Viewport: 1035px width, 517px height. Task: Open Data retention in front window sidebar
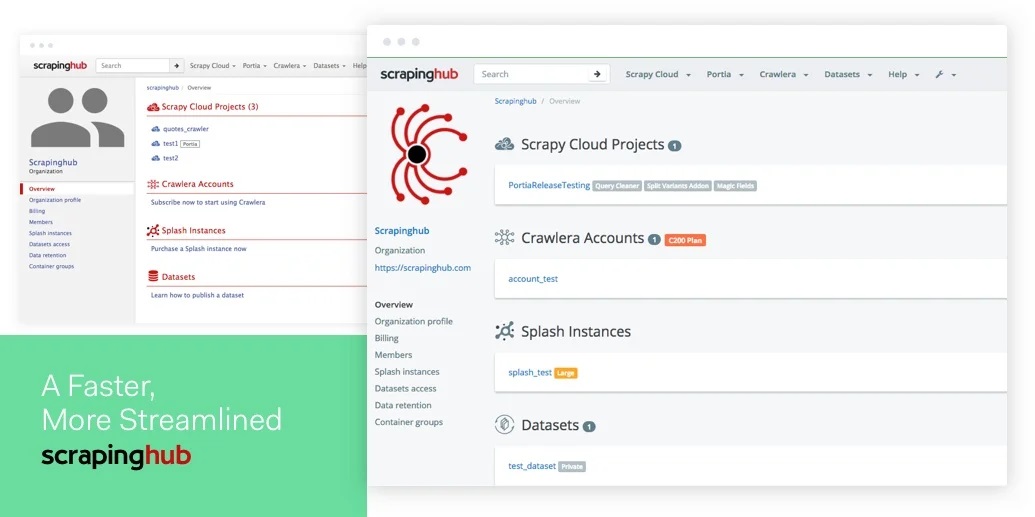[x=403, y=405]
